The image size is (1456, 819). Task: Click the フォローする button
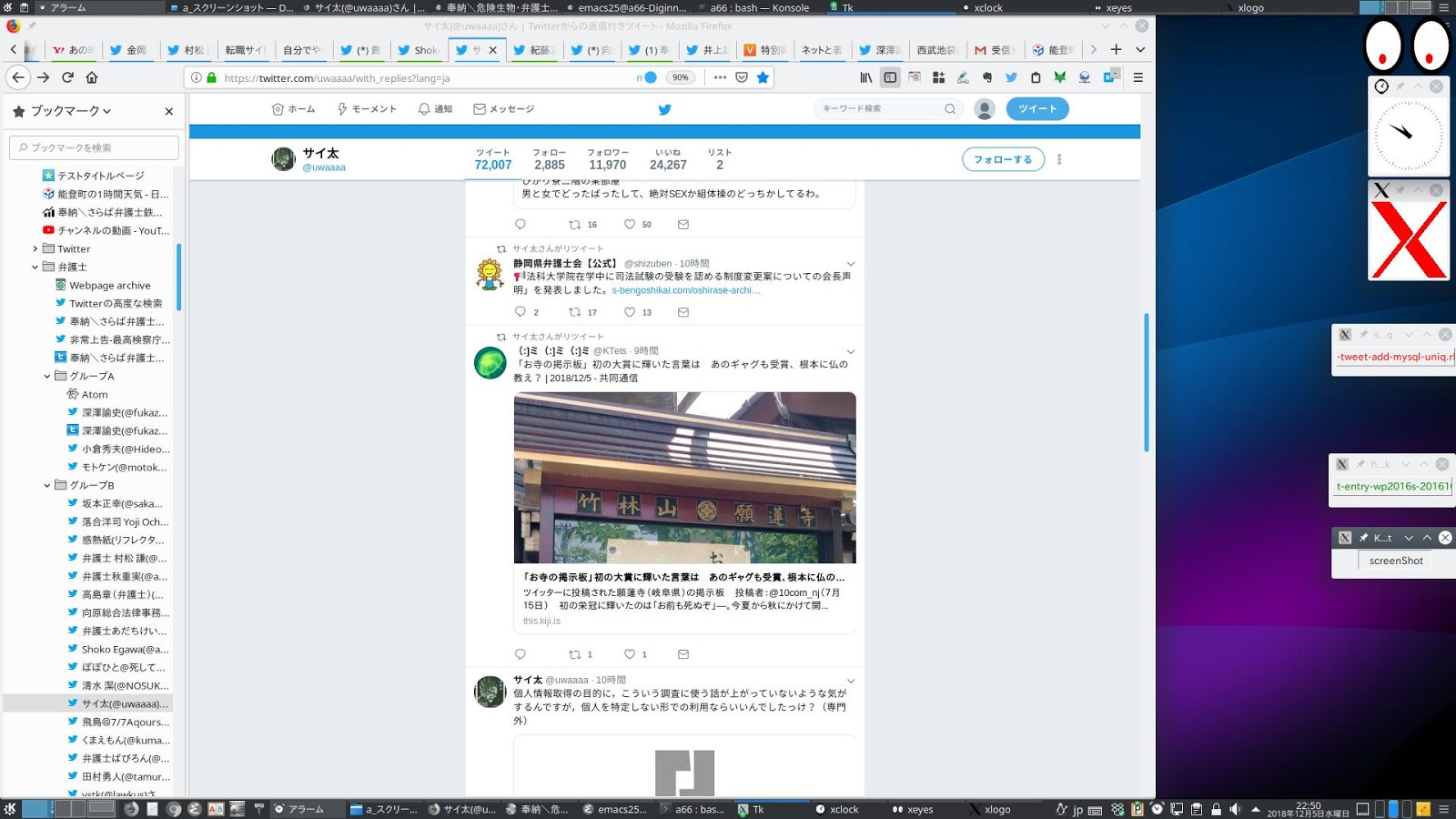click(1003, 159)
